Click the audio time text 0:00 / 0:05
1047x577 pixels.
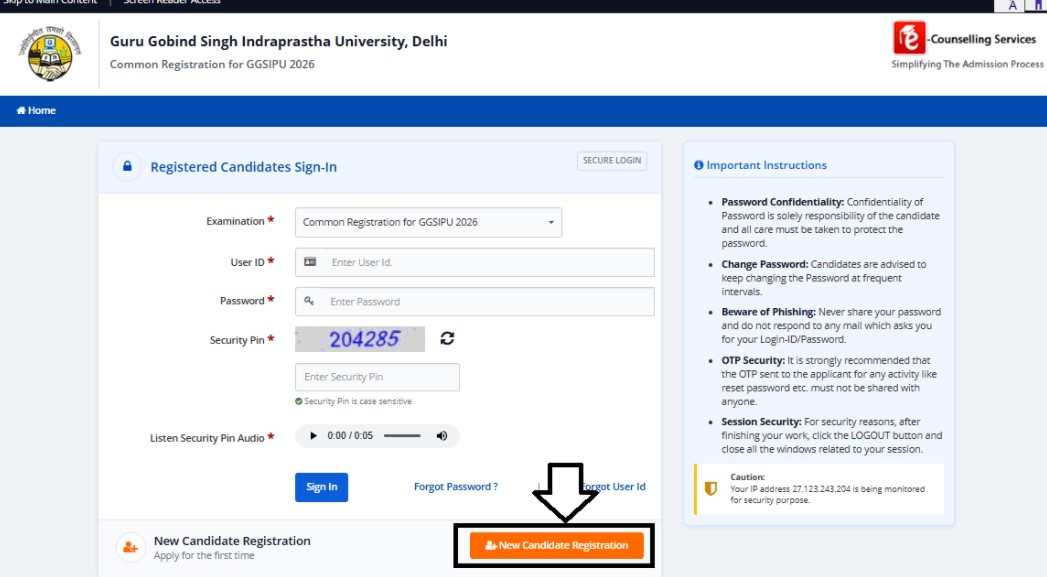[x=350, y=436]
